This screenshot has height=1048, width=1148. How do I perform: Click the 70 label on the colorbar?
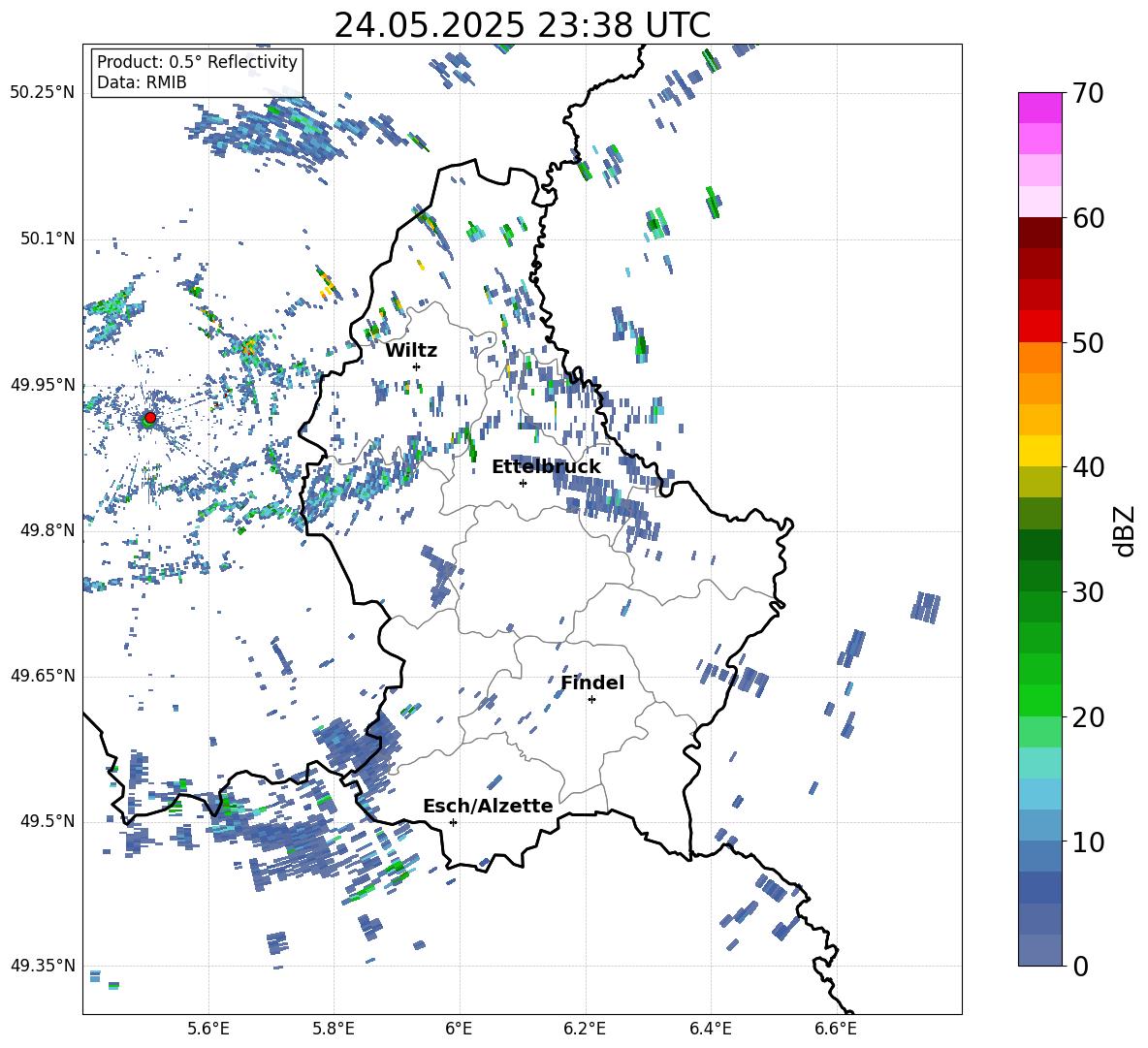pos(1088,93)
